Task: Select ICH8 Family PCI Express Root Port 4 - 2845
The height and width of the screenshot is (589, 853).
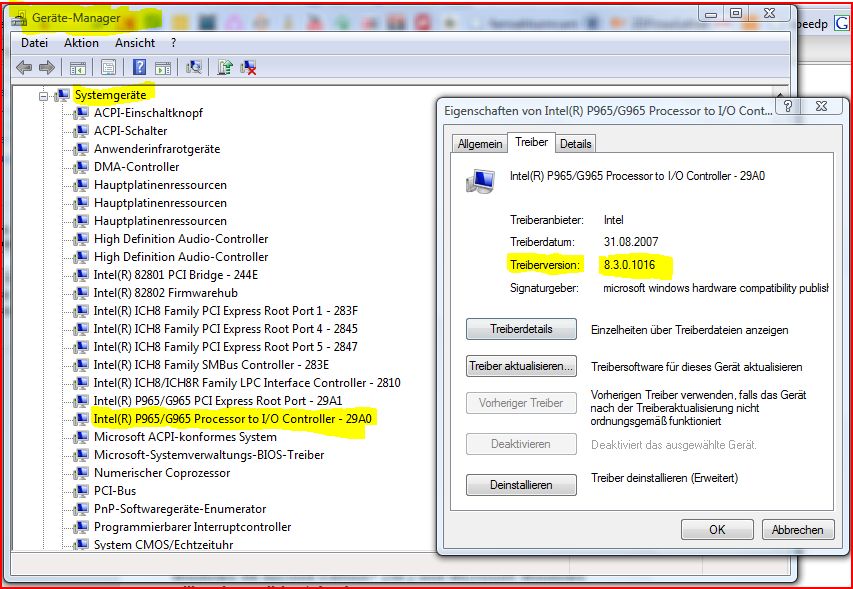Action: [x=226, y=328]
